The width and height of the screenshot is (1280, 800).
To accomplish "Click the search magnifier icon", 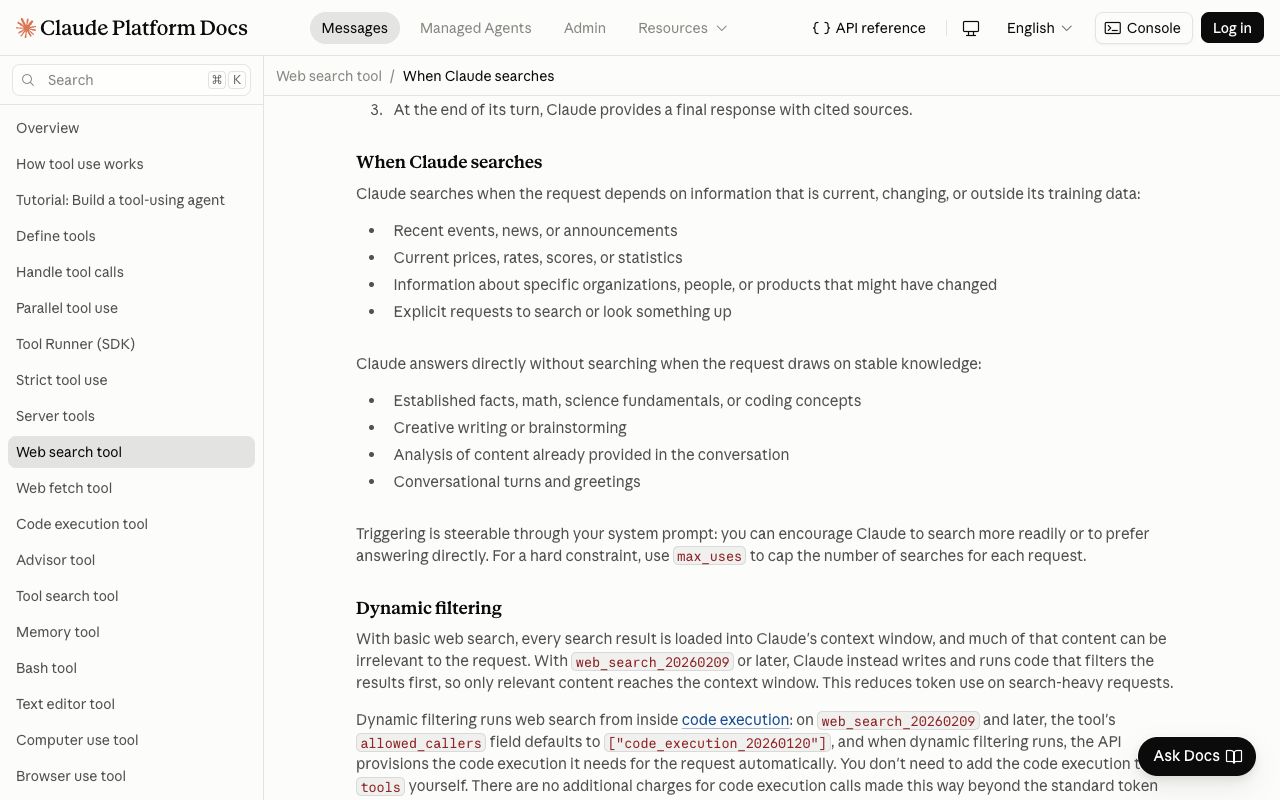I will tap(28, 80).
